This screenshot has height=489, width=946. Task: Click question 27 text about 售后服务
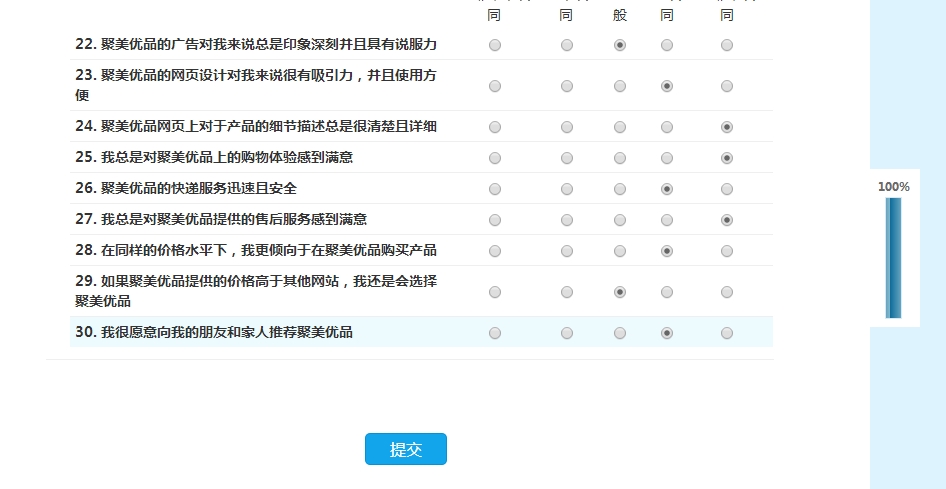coord(221,219)
